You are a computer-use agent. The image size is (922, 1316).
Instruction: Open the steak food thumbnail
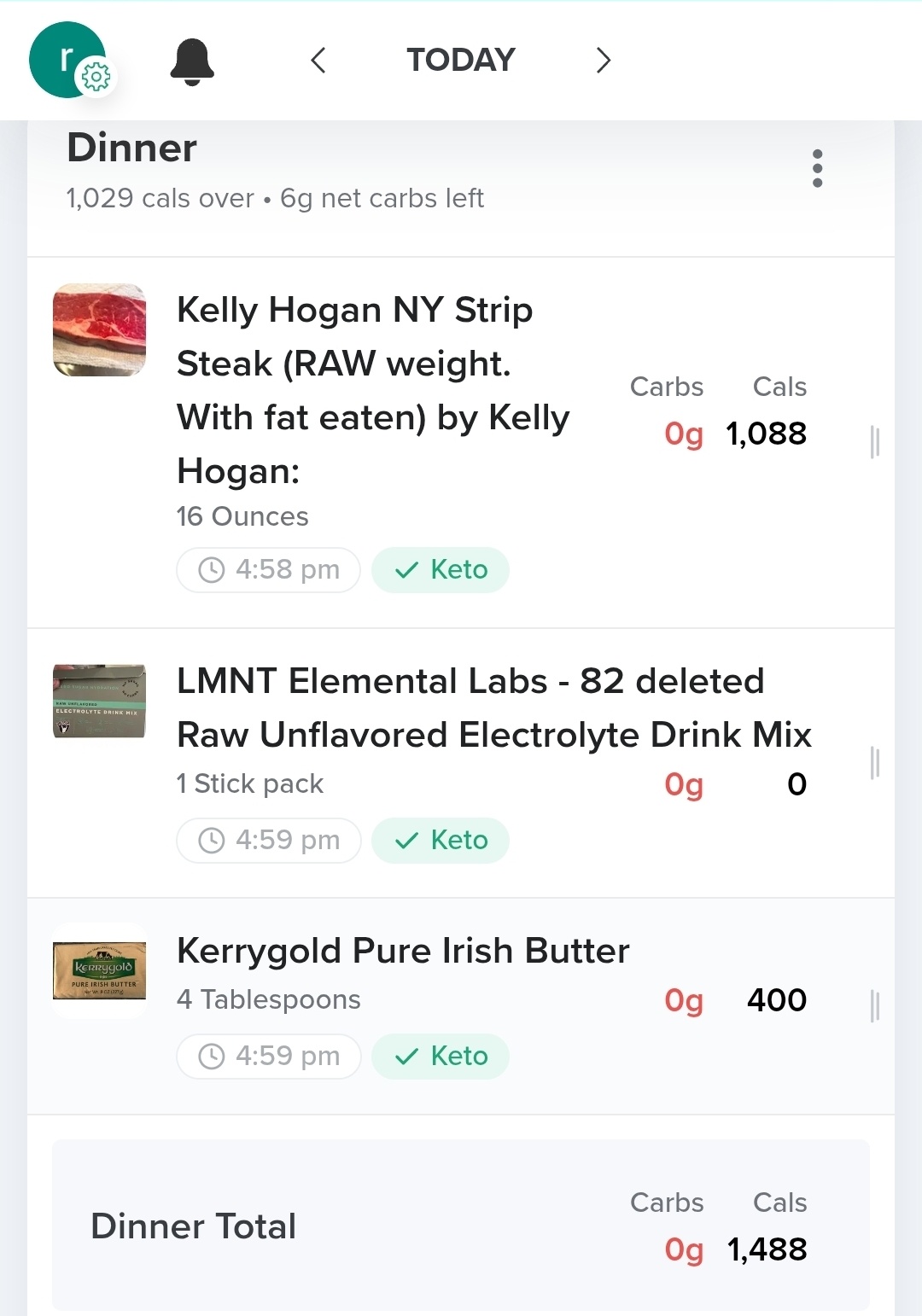[x=100, y=330]
